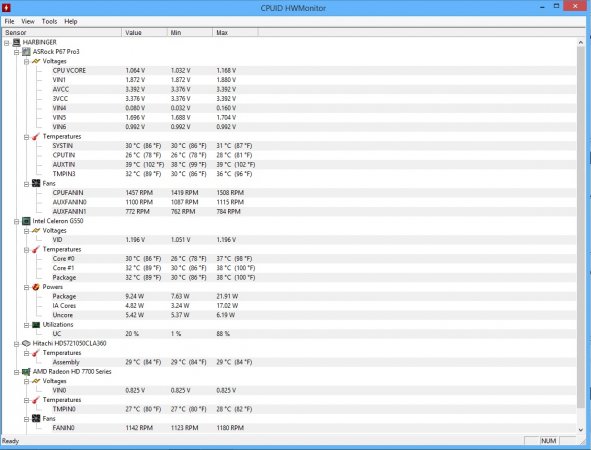Click the Ready status text
This screenshot has width=591, height=450.
click(10, 441)
